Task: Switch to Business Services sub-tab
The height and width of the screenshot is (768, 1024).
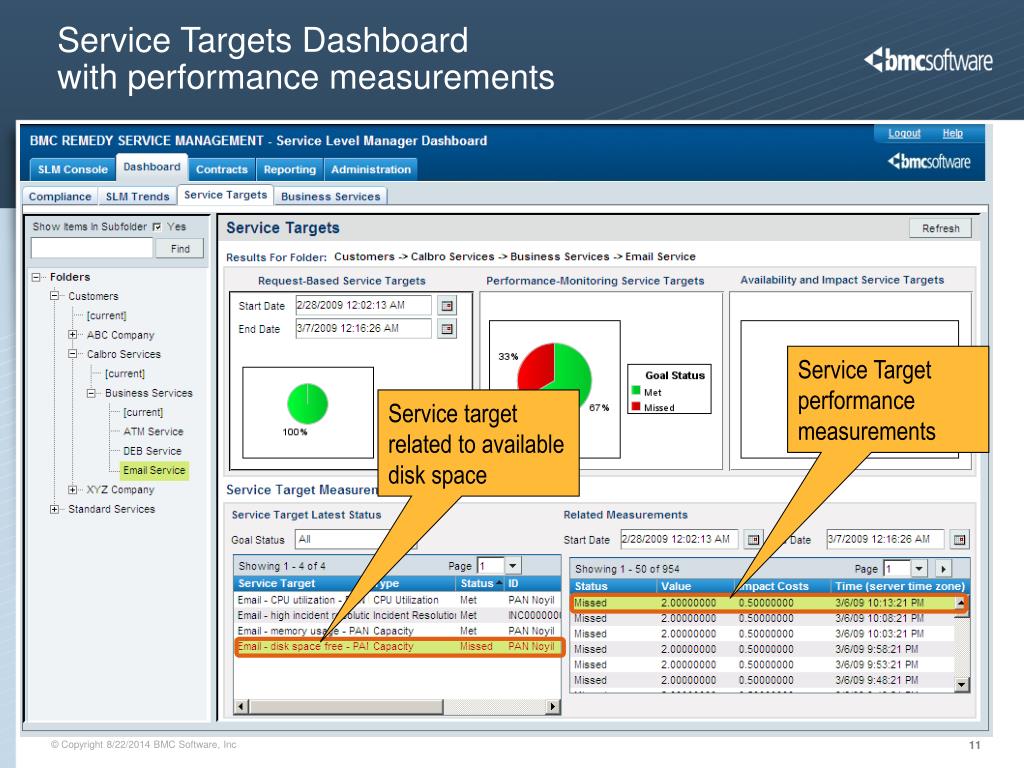Action: point(330,197)
